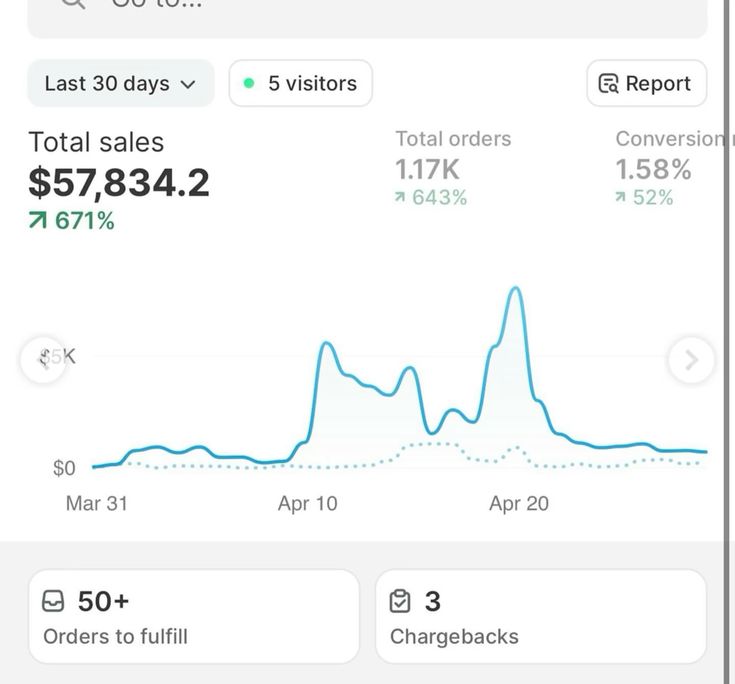Viewport: 735px width, 684px height.
Task: Click the green live visitors dot
Action: (249, 84)
